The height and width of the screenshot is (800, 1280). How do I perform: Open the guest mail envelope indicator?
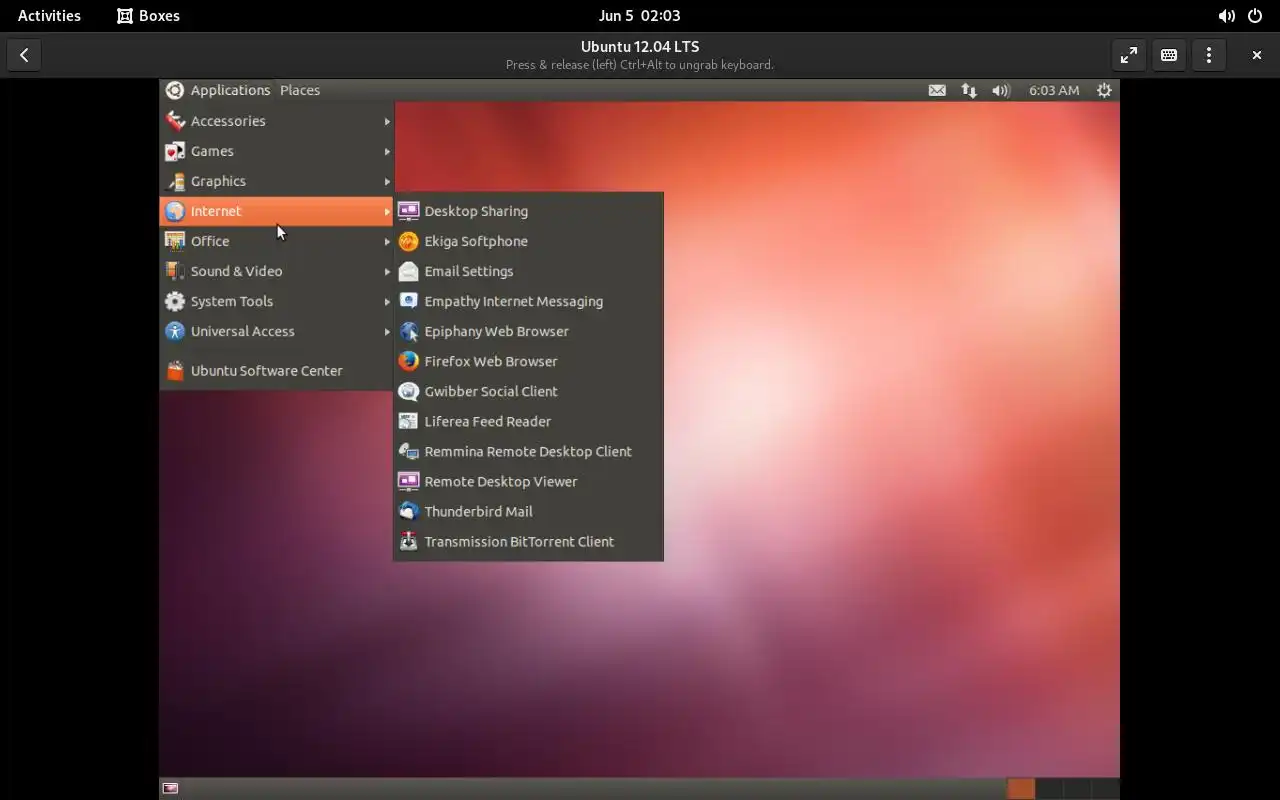[937, 90]
